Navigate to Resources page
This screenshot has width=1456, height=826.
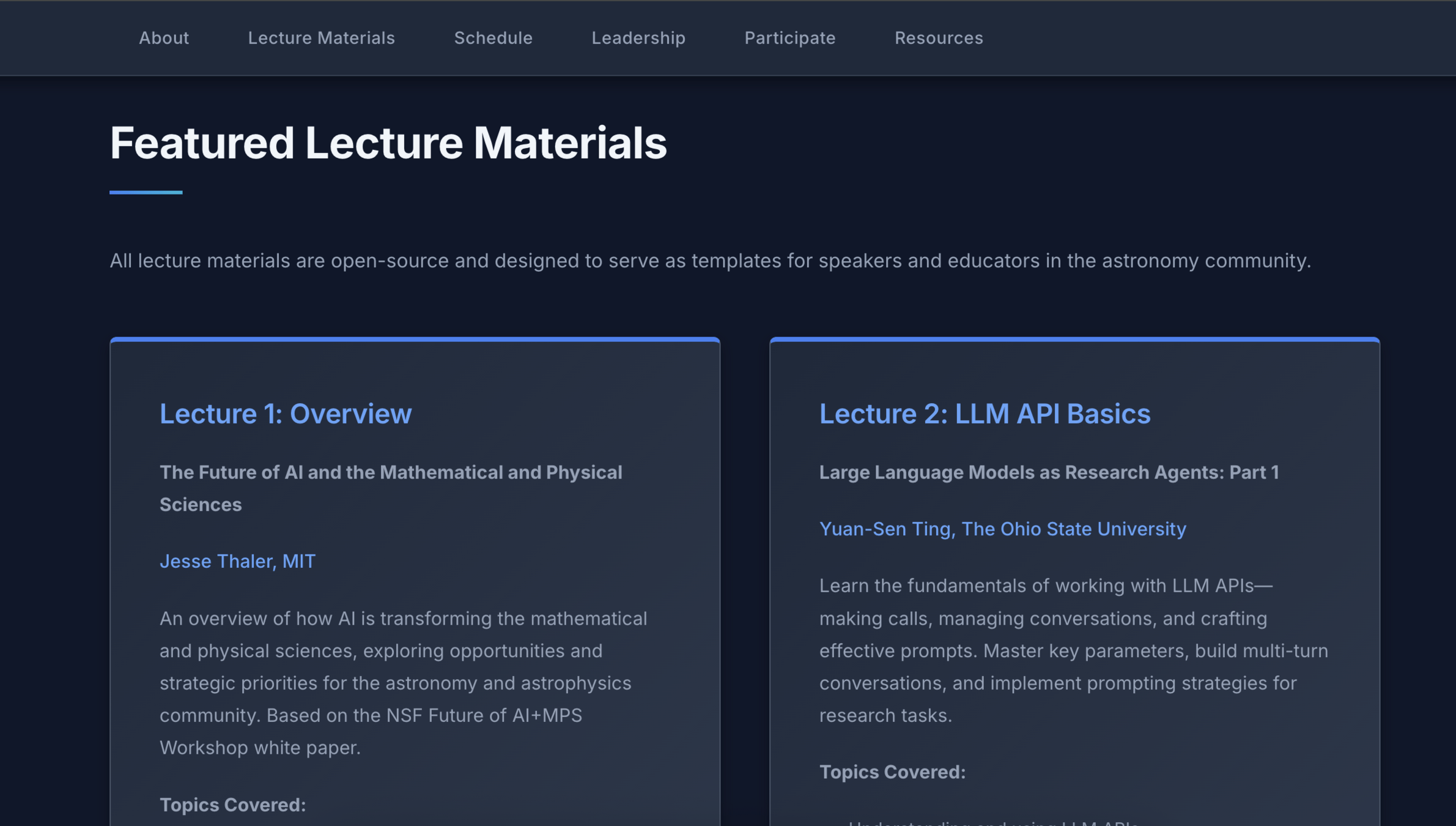click(x=939, y=38)
